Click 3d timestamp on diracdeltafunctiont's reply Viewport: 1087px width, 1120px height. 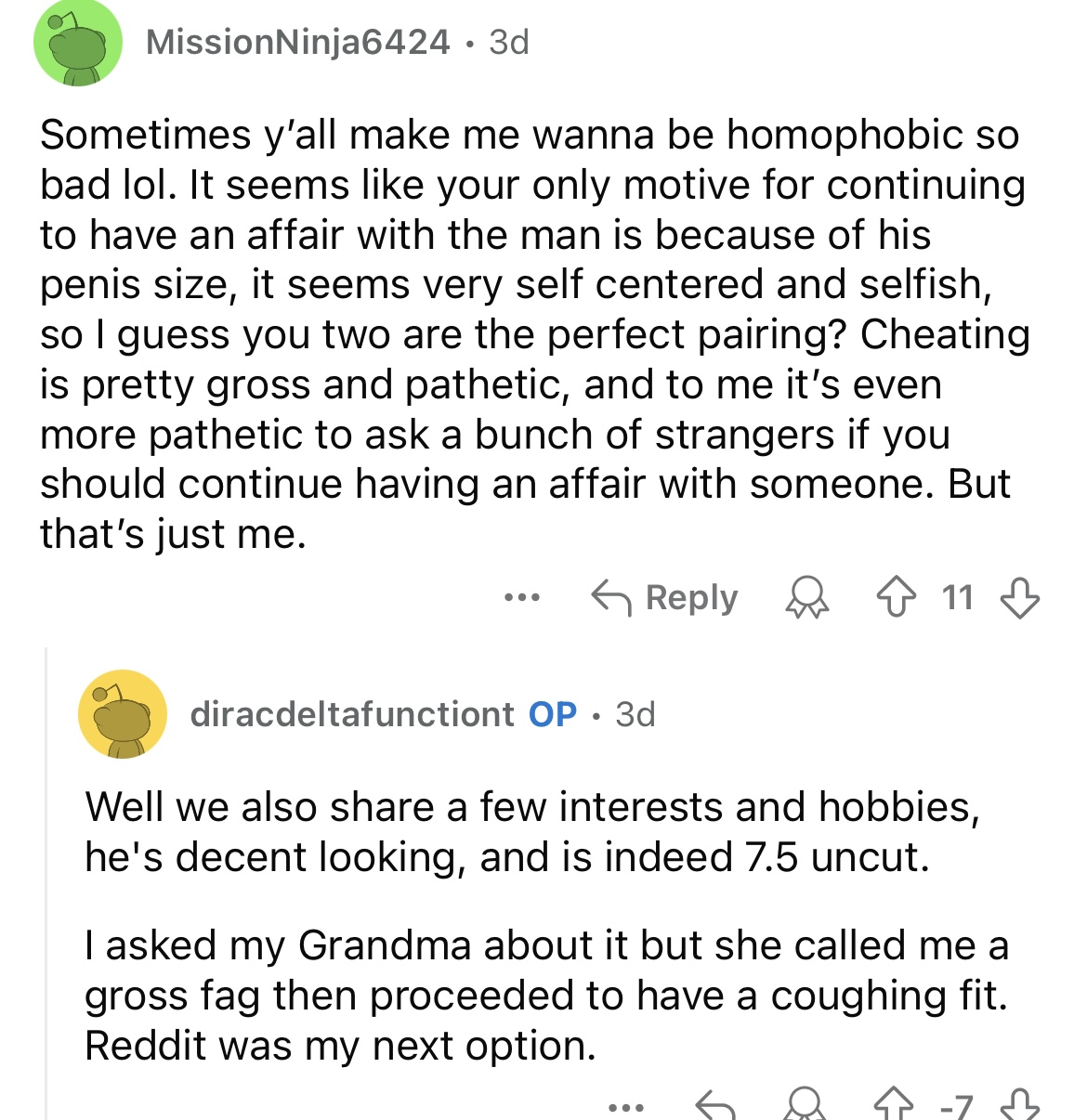[x=635, y=714]
